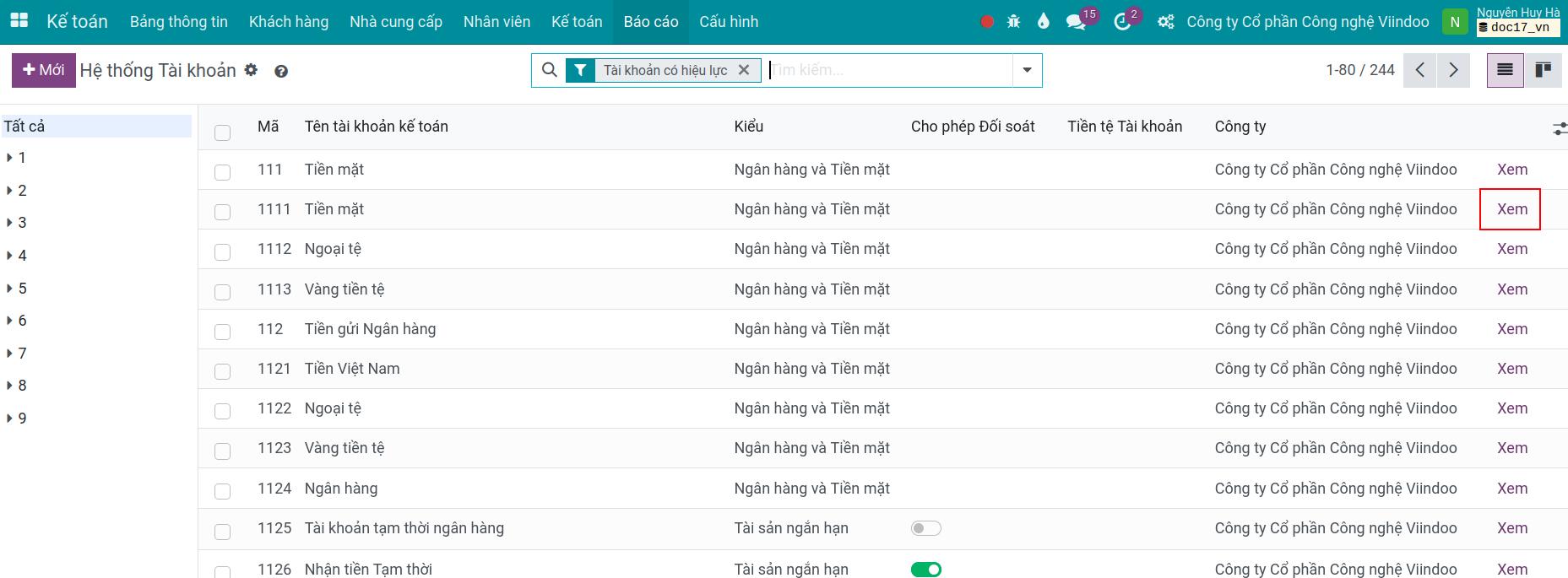Open the Báo cáo menu

(x=651, y=22)
